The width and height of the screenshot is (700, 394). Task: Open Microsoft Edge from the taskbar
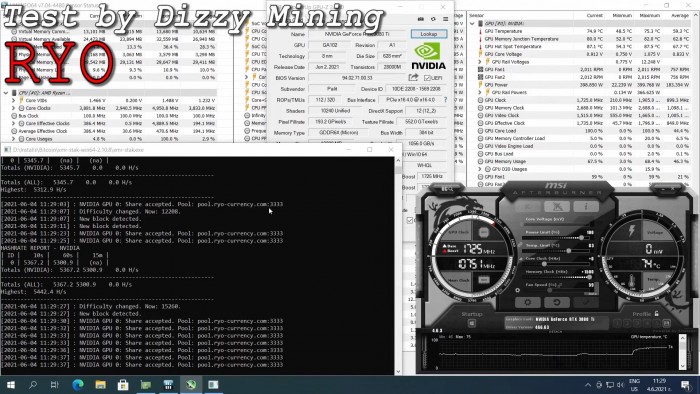click(78, 385)
